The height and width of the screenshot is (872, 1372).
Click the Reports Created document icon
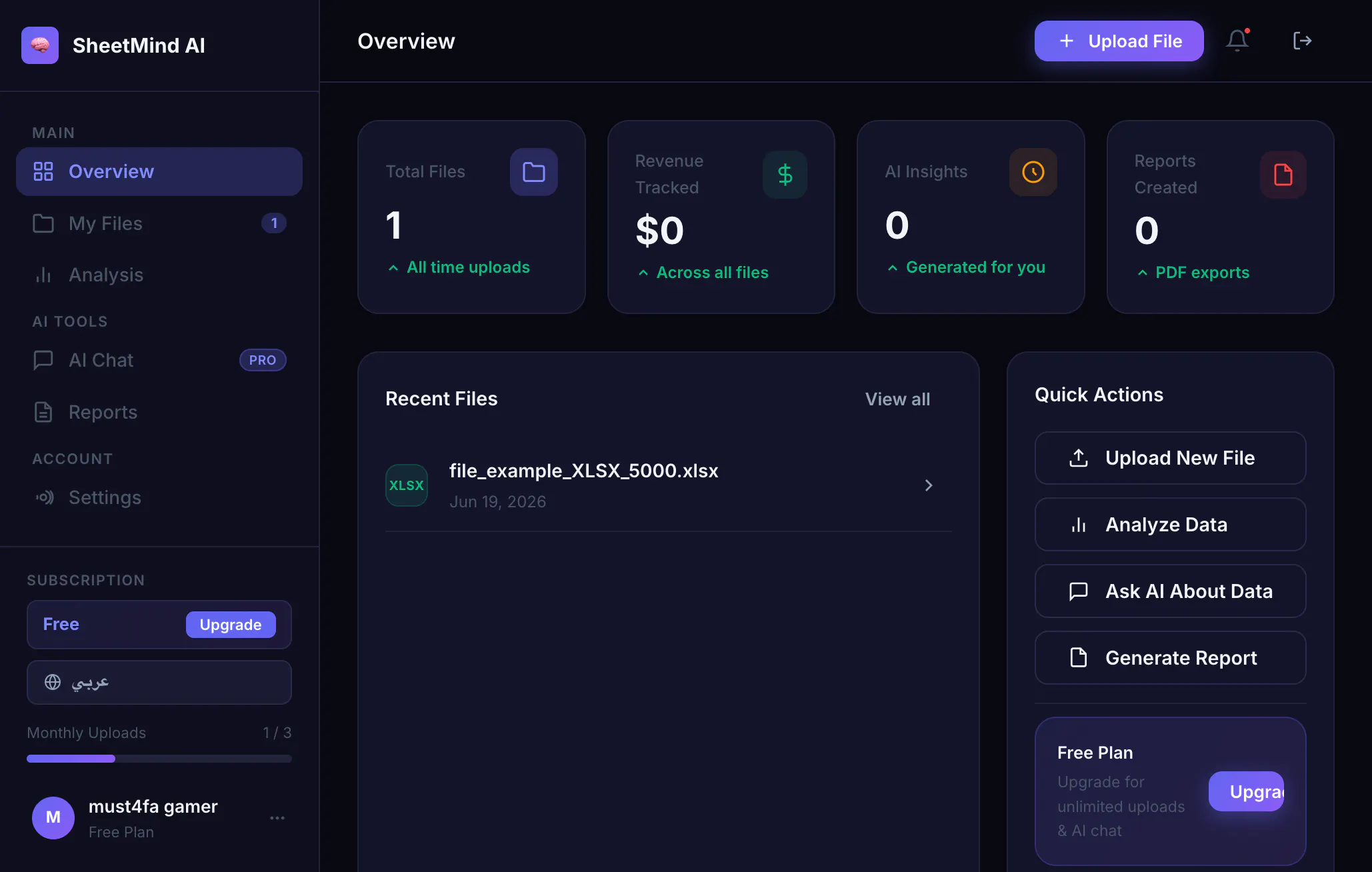1283,175
